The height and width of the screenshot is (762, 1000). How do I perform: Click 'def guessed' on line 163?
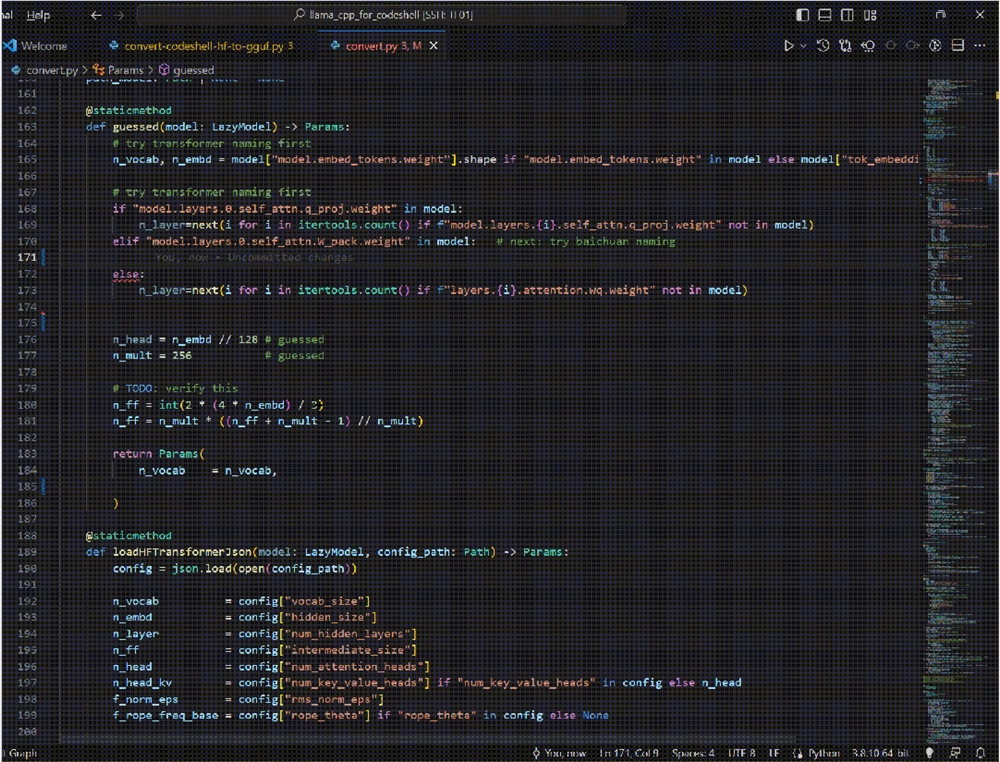tap(122, 126)
